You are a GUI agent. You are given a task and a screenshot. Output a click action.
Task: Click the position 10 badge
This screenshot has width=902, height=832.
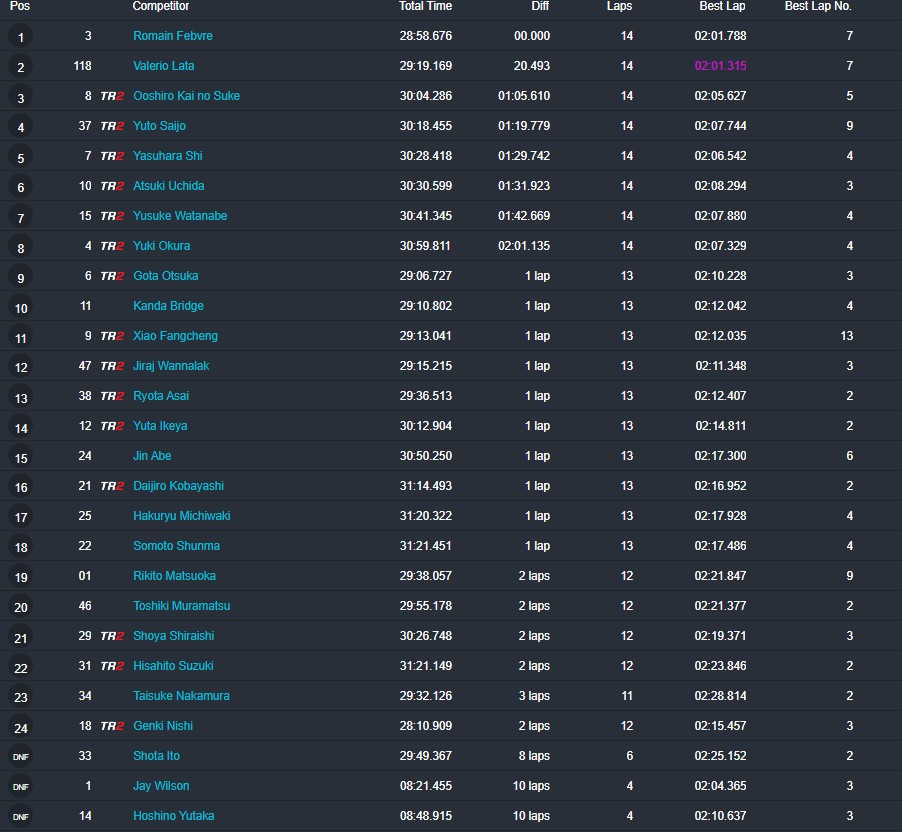(x=20, y=307)
